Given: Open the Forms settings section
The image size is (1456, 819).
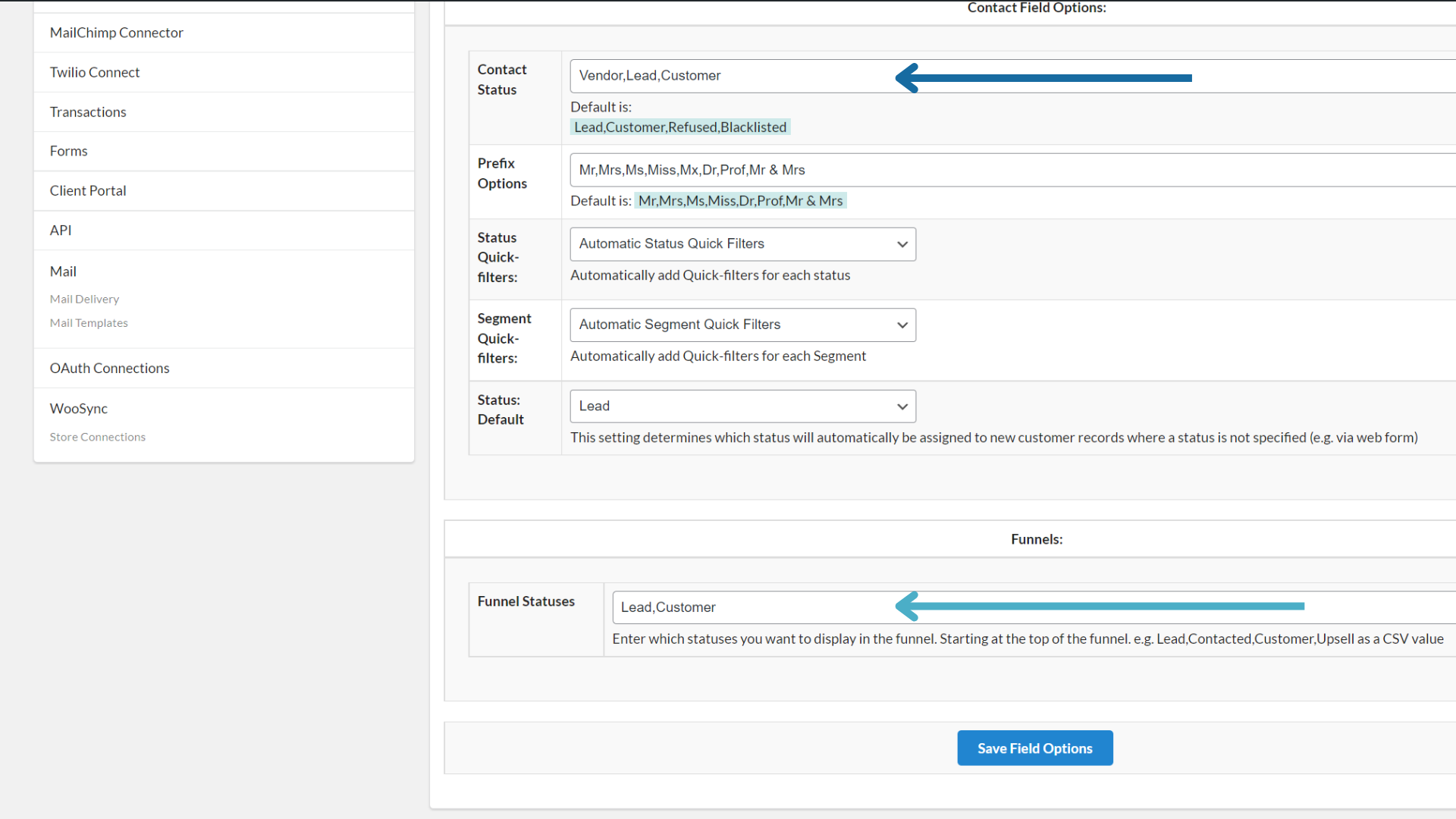Looking at the screenshot, I should point(68,151).
